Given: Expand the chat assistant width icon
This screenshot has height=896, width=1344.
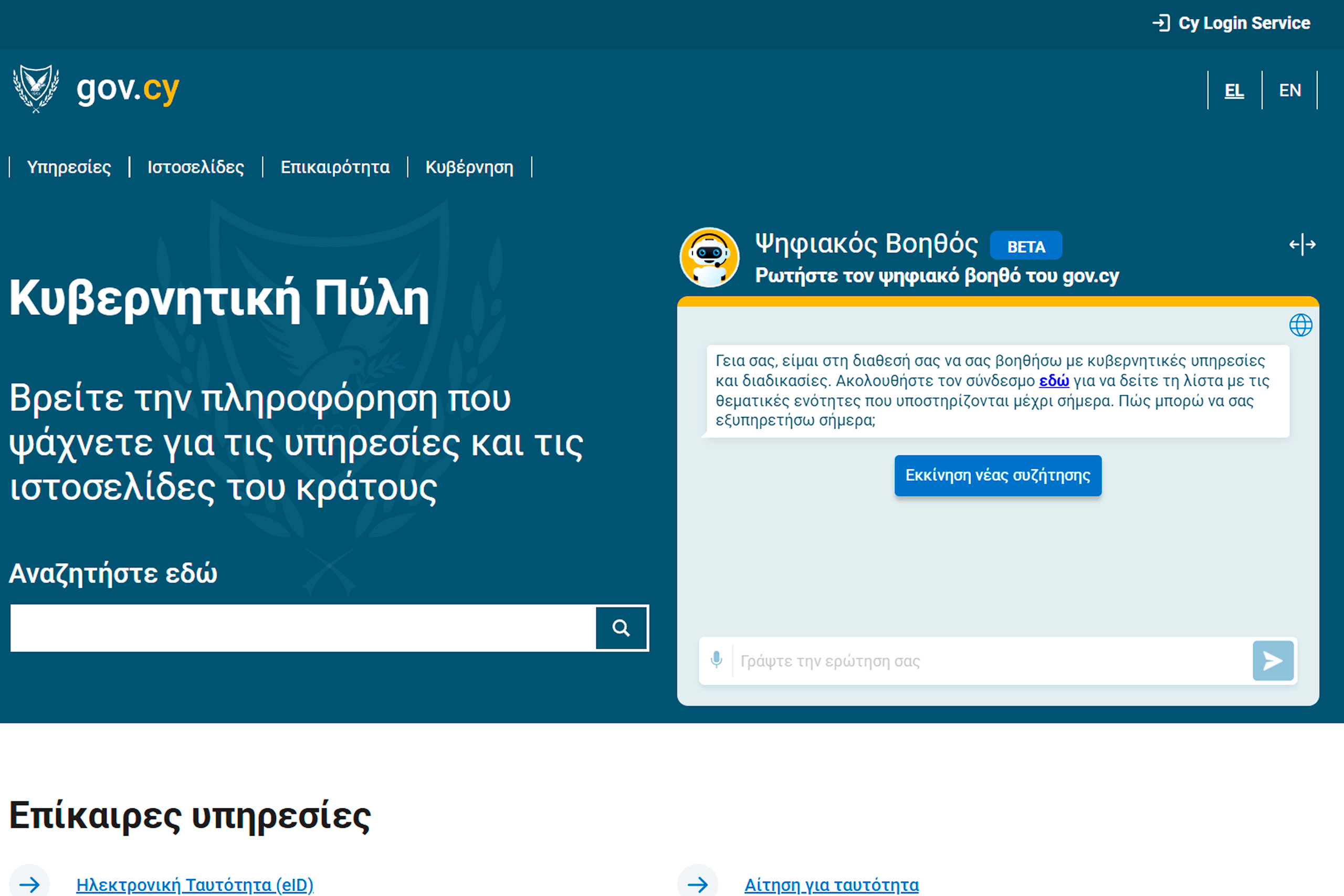Looking at the screenshot, I should tap(1303, 245).
